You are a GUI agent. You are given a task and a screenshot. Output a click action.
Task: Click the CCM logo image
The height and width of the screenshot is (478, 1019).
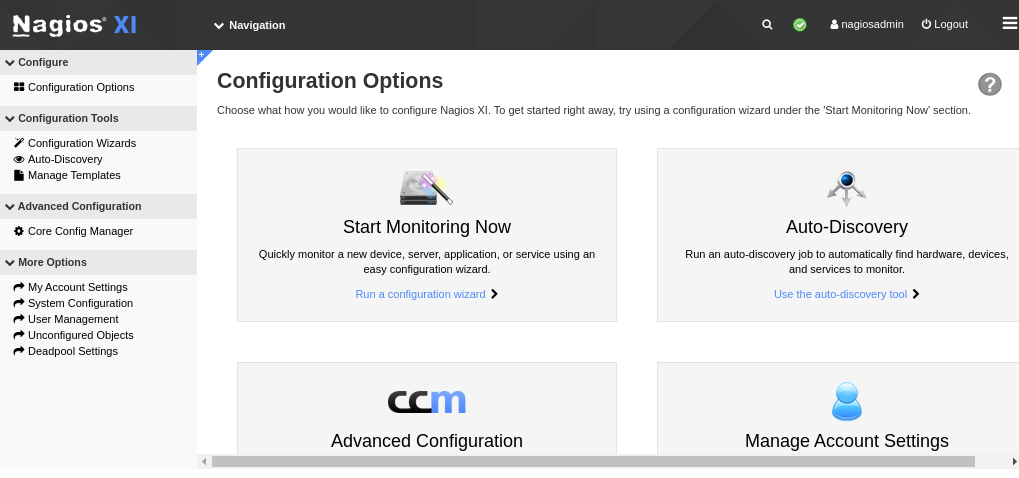(426, 402)
